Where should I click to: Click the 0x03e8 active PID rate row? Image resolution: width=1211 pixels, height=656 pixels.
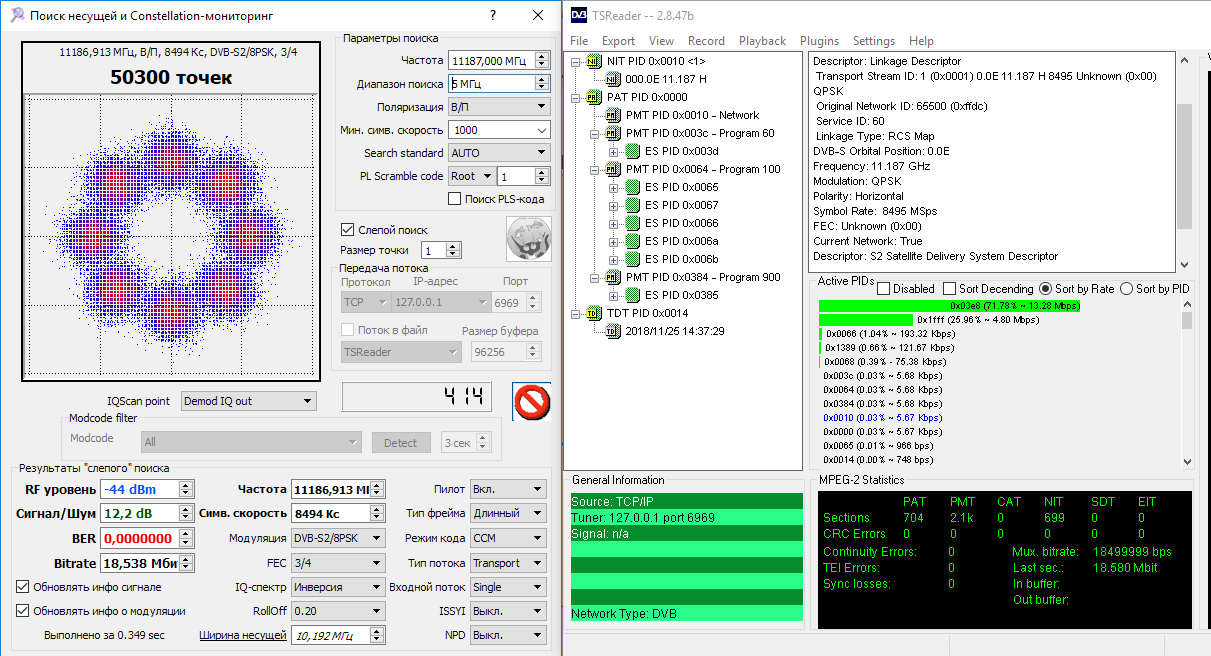pyautogui.click(x=949, y=306)
